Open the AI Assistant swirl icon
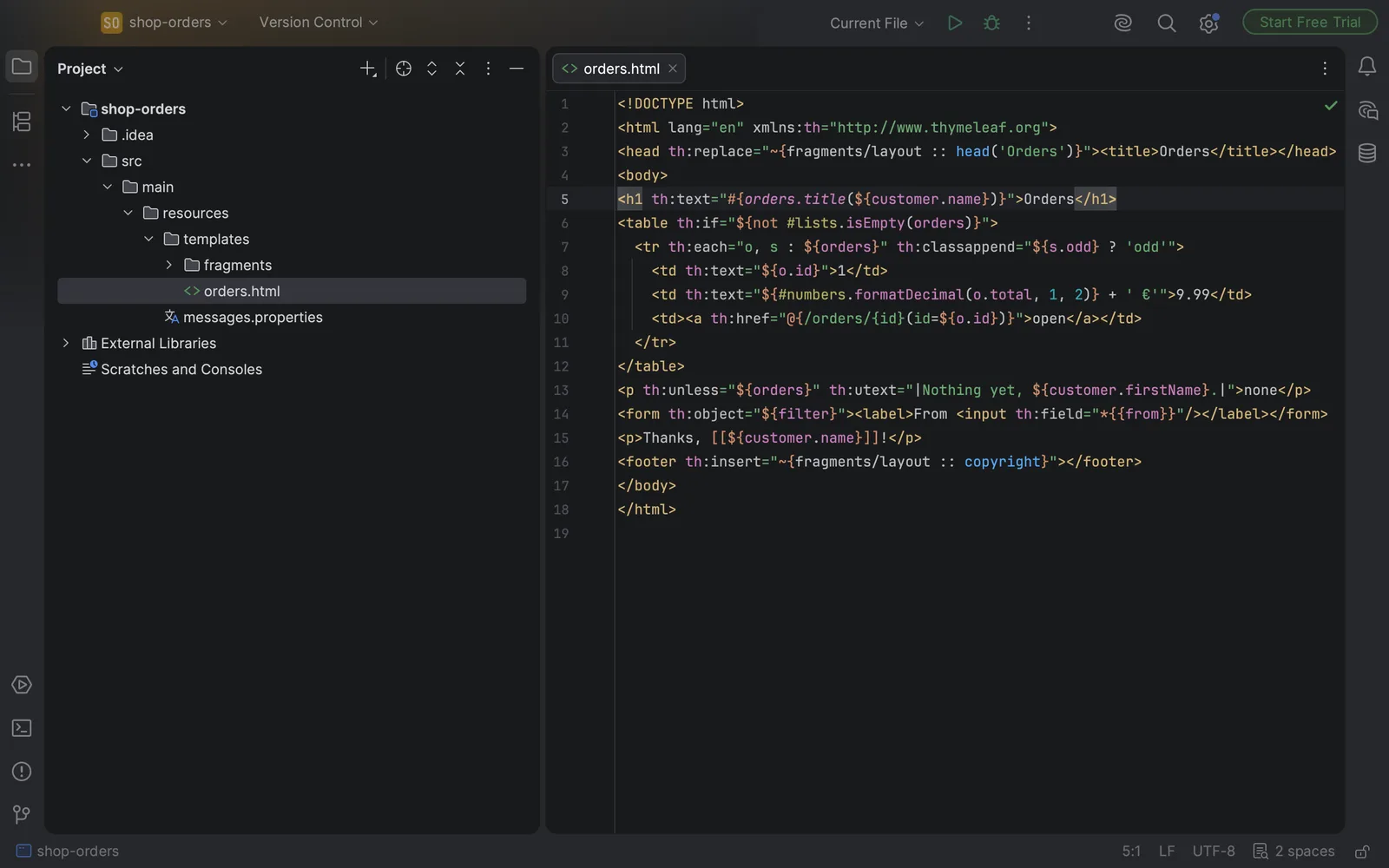Viewport: 1389px width, 868px height. coord(1123,23)
